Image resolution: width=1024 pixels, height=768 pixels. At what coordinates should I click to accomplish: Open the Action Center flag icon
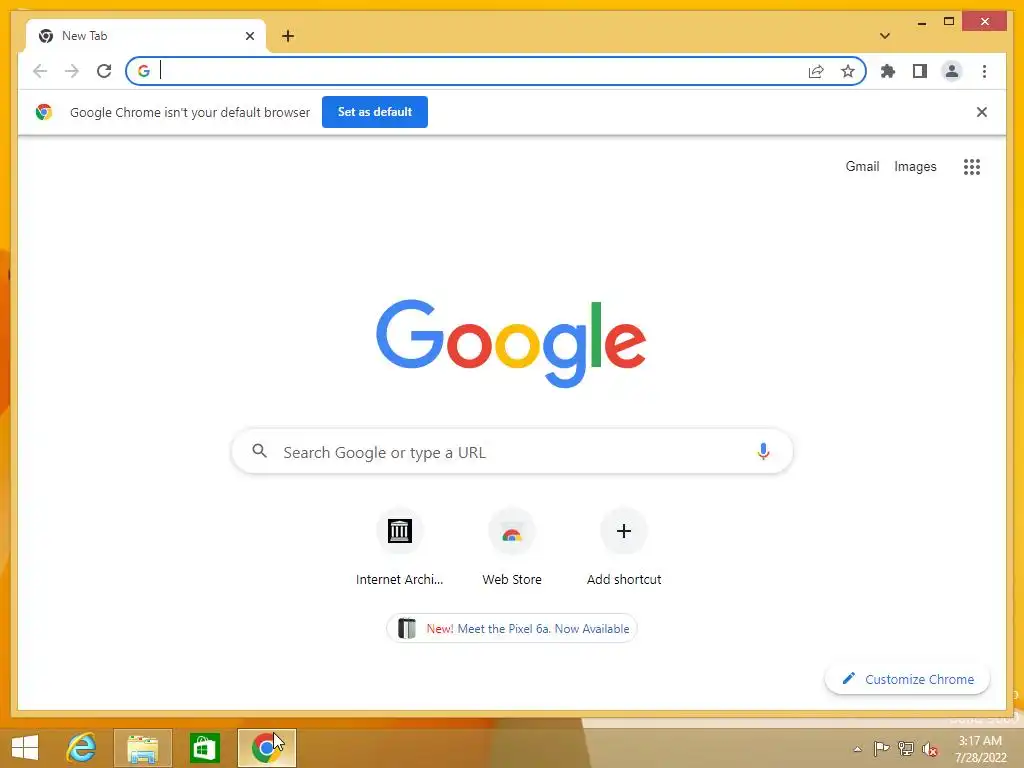point(881,749)
